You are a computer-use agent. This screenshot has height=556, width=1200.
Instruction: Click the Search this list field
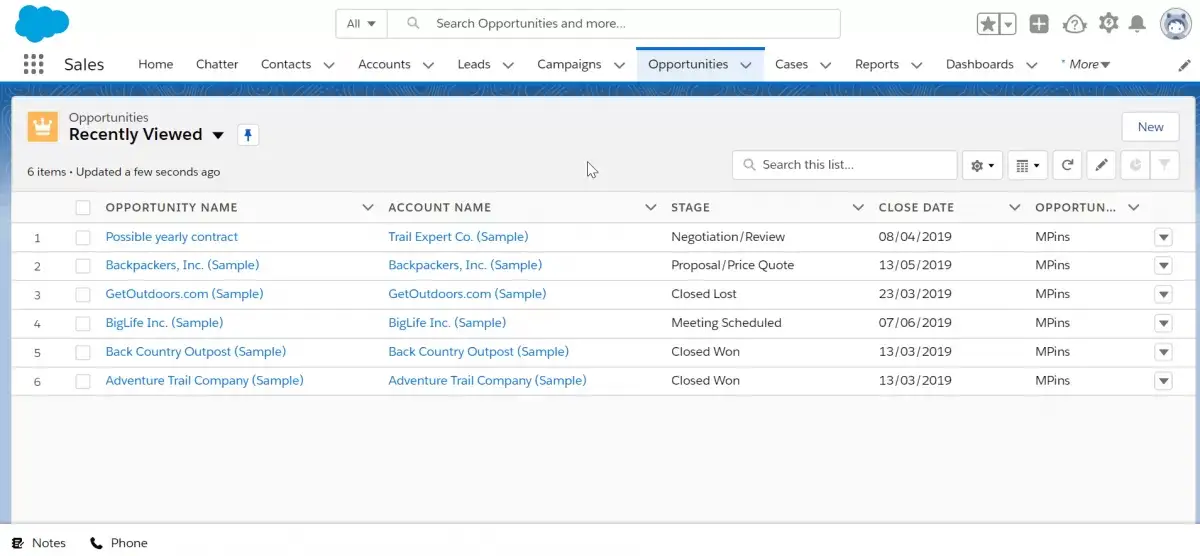point(845,165)
